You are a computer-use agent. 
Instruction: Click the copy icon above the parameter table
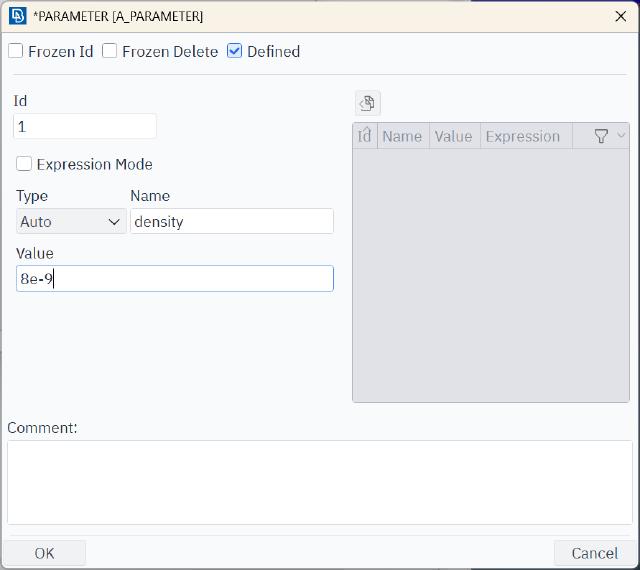(x=367, y=103)
